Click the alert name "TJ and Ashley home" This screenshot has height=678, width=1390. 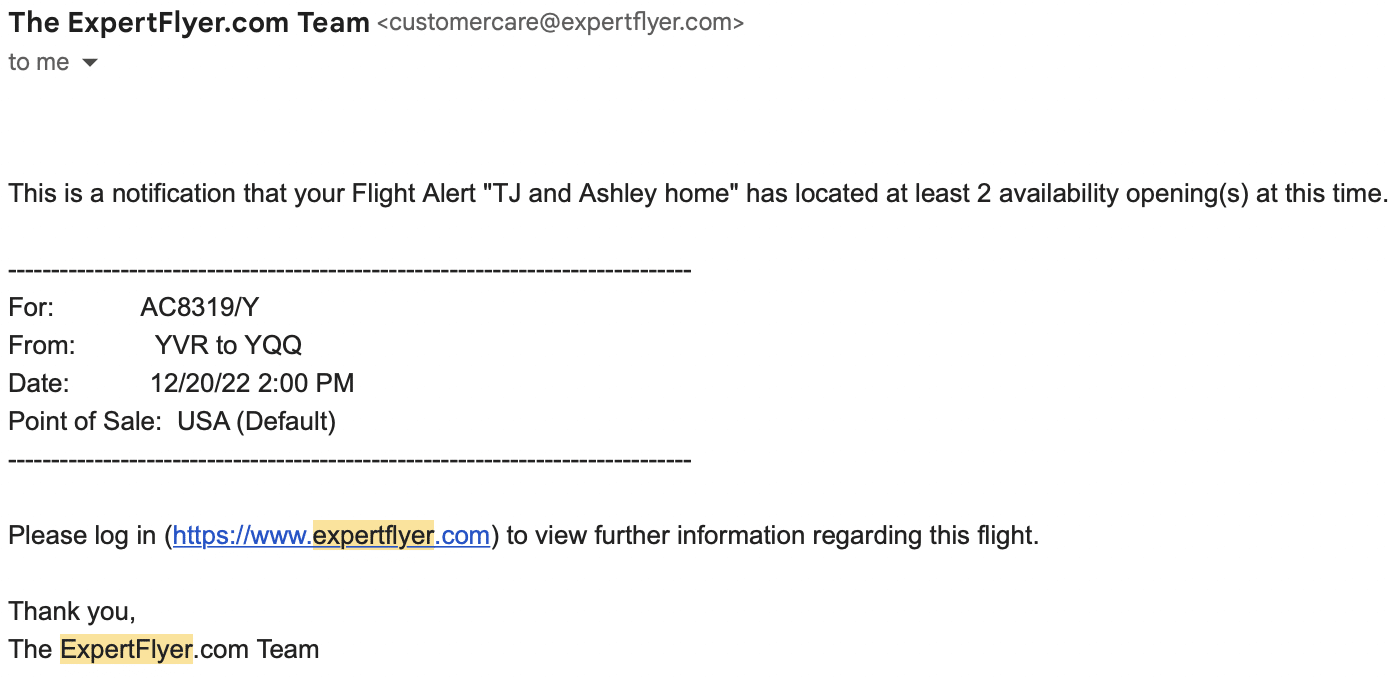click(x=611, y=194)
